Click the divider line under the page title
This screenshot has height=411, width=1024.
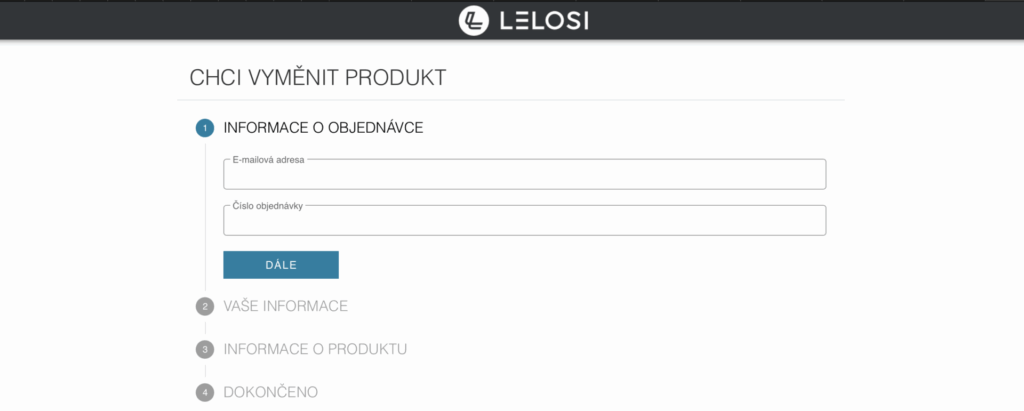click(511, 100)
